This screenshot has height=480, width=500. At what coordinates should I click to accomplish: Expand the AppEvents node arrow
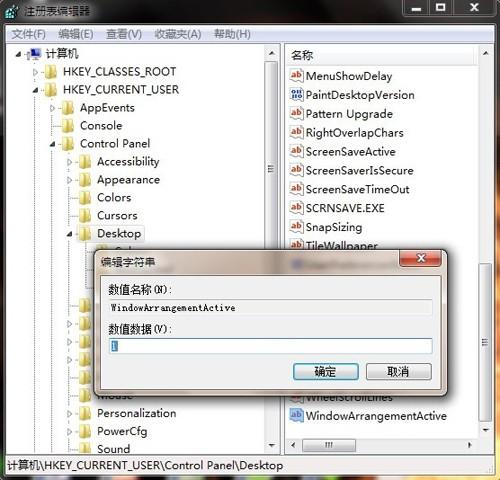[52, 108]
